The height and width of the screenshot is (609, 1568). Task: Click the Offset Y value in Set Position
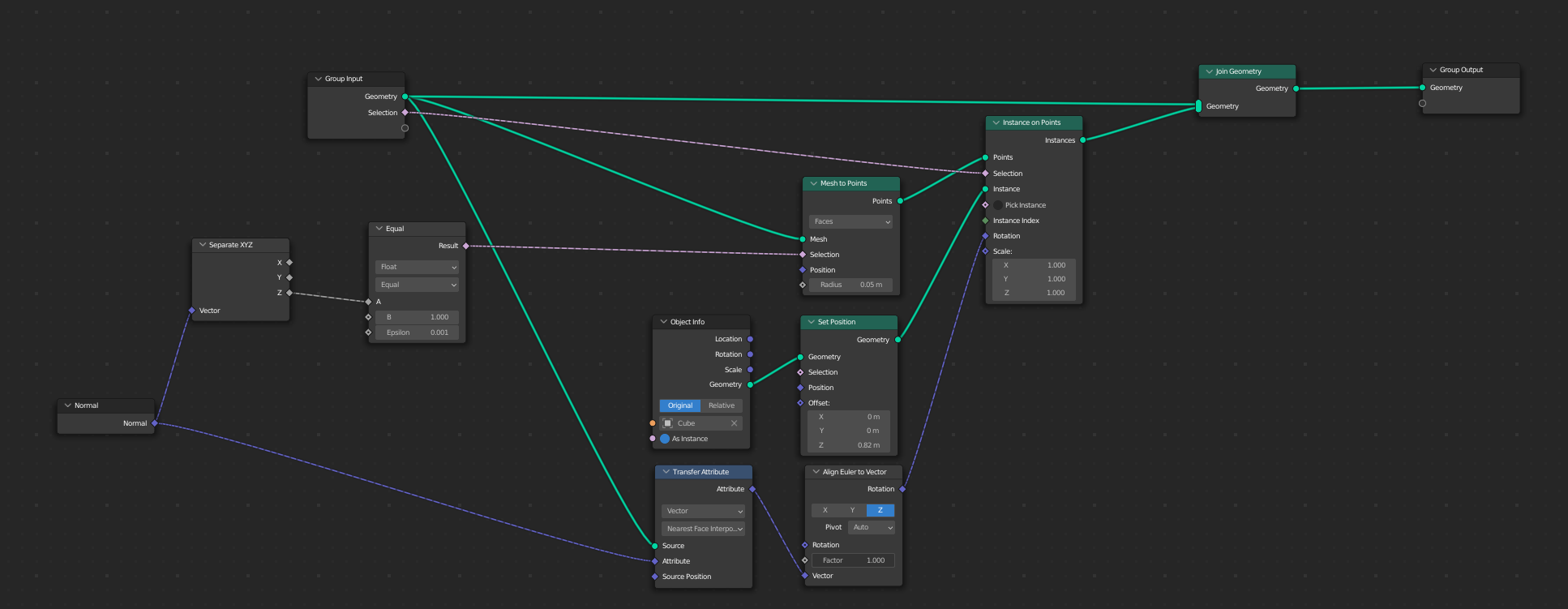point(849,431)
